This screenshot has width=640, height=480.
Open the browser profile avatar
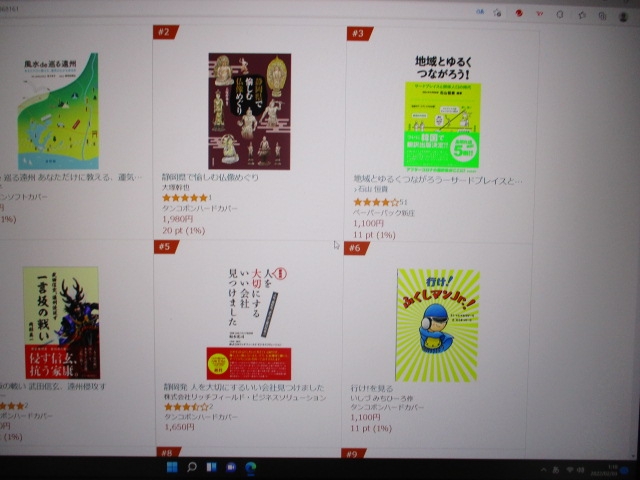623,17
